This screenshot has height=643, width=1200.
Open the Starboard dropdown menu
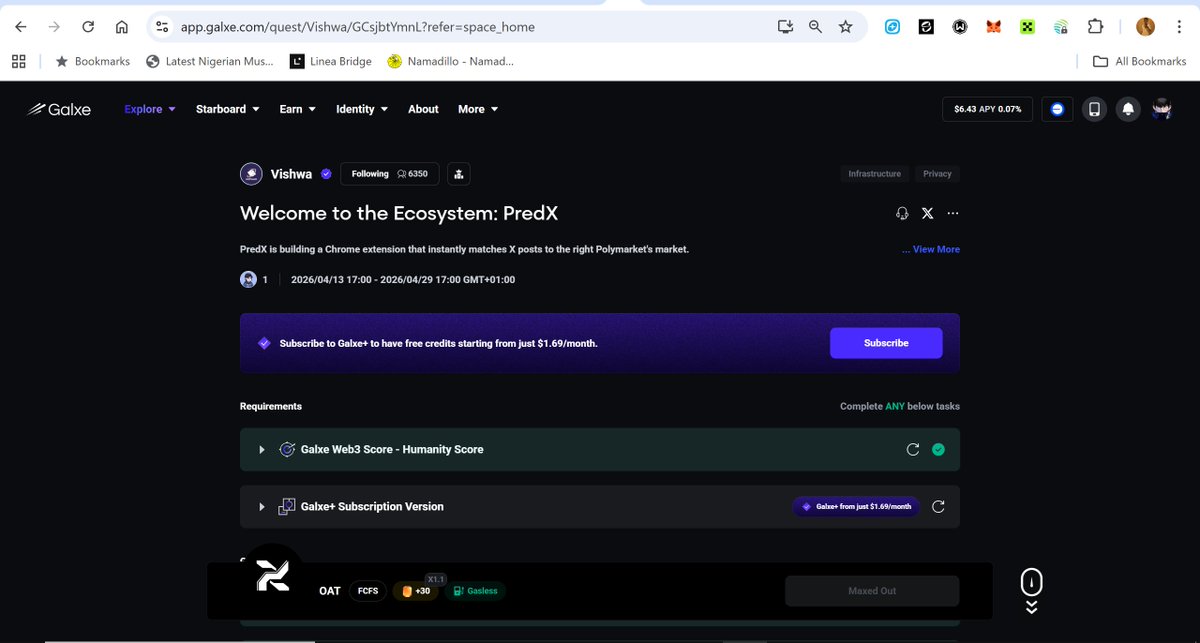(228, 109)
